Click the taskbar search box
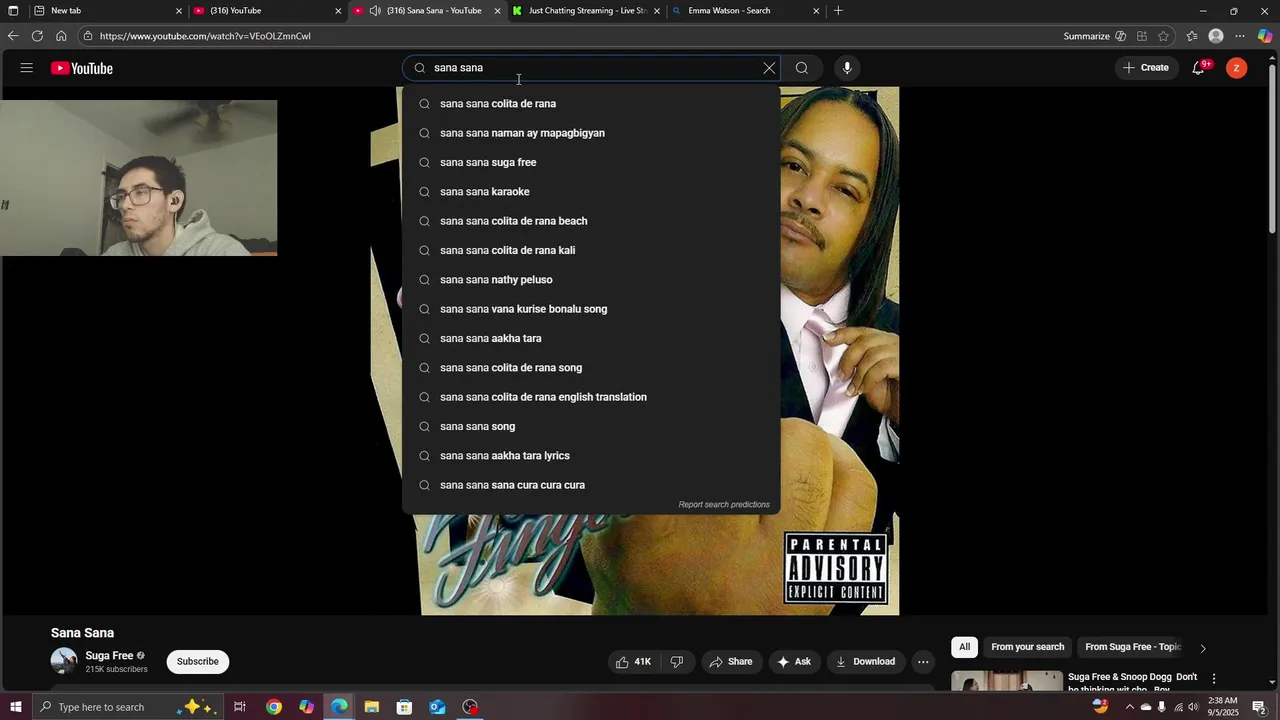Image resolution: width=1280 pixels, height=720 pixels. (127, 707)
